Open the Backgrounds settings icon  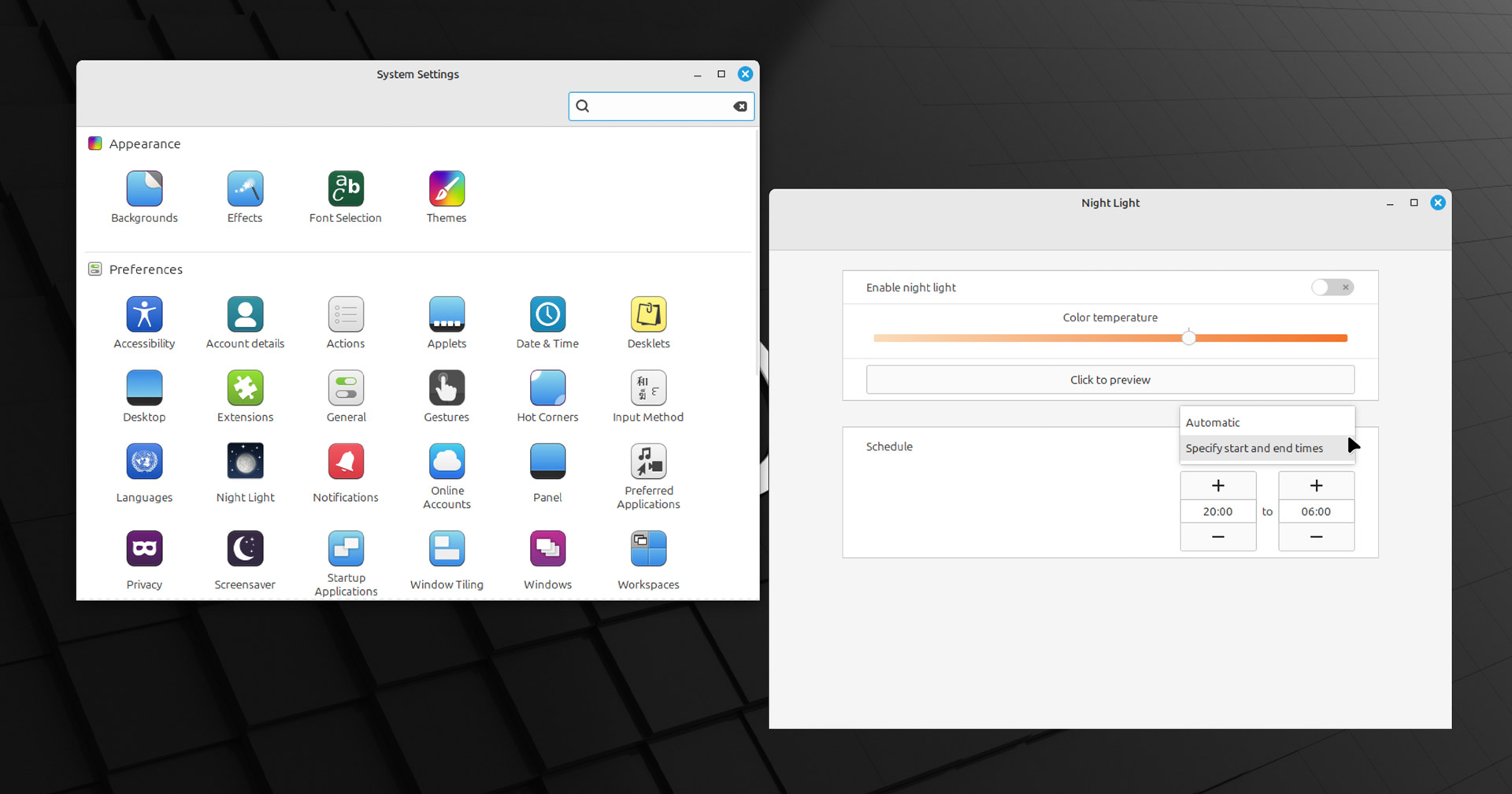coord(144,188)
